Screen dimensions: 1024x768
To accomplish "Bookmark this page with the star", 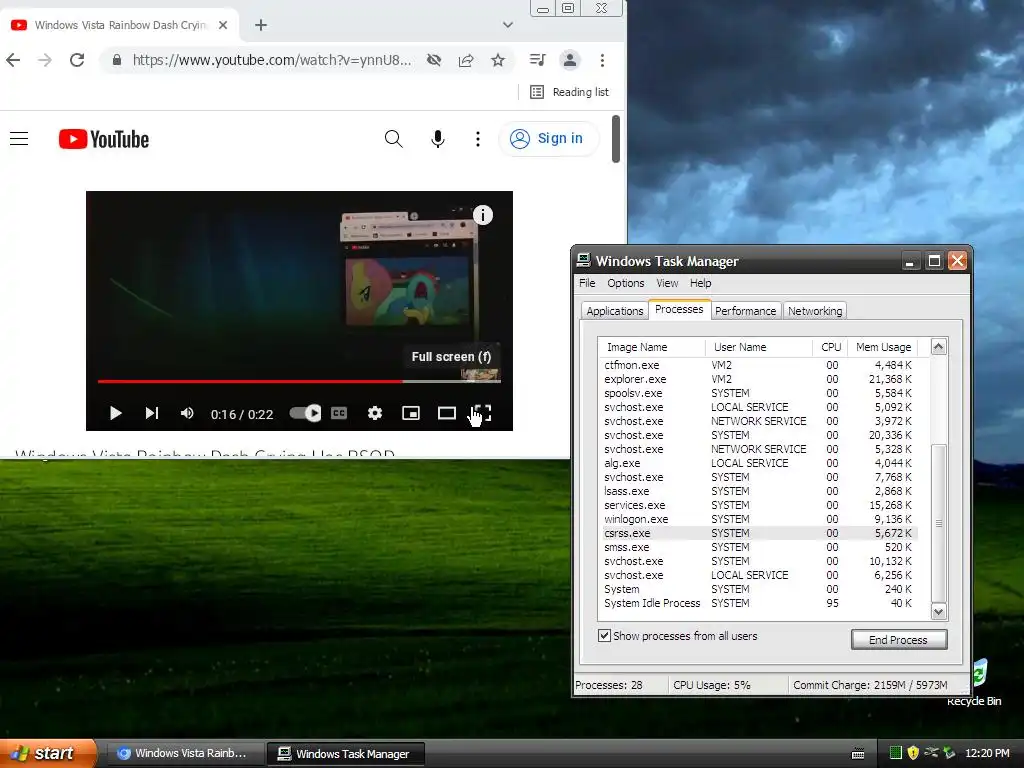I will [x=498, y=60].
